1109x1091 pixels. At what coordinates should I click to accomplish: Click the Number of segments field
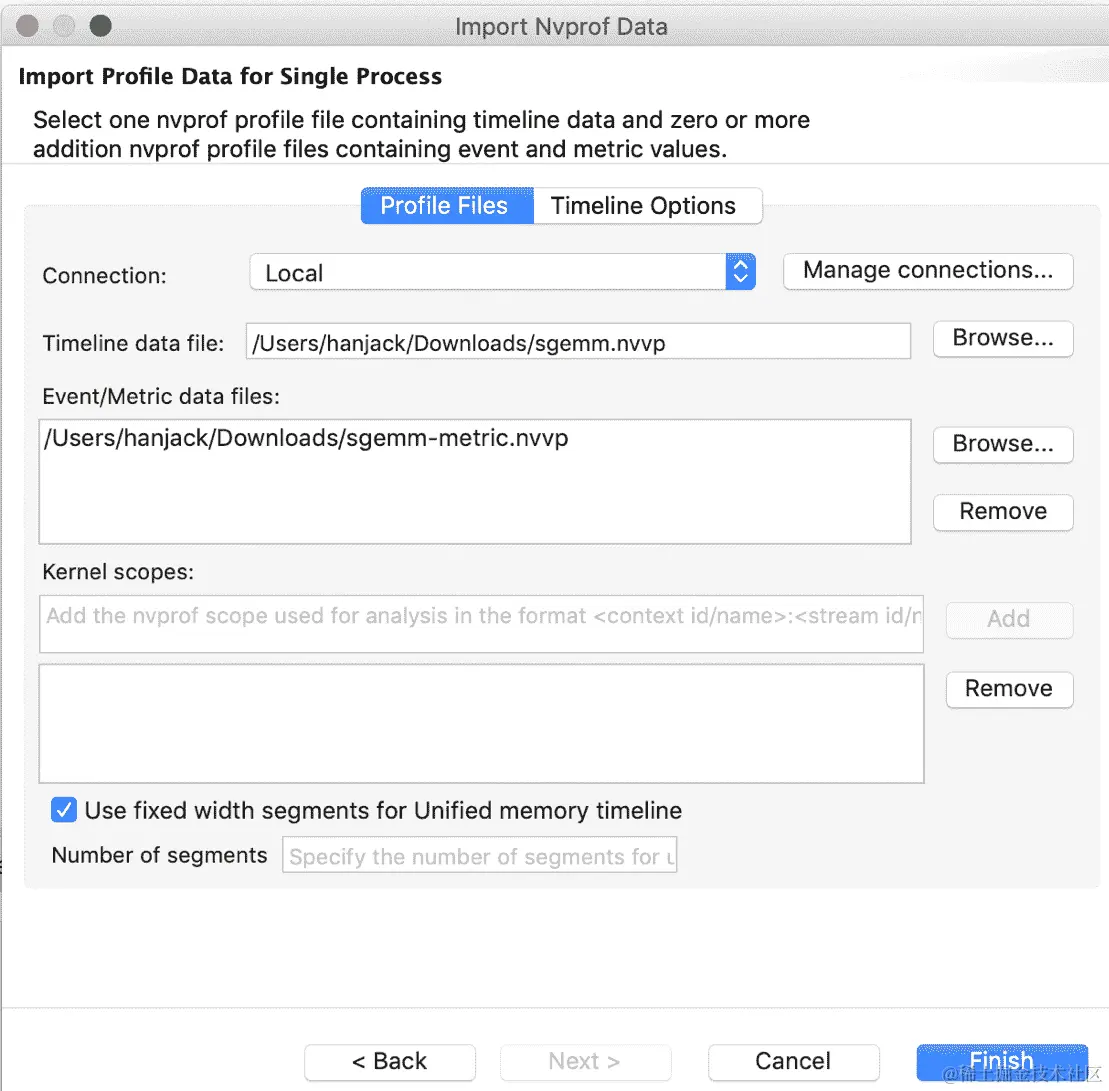[x=479, y=857]
